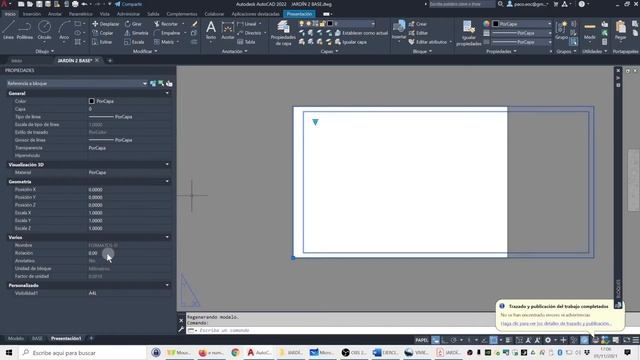Add new drawing tab with plus button

[110, 60]
